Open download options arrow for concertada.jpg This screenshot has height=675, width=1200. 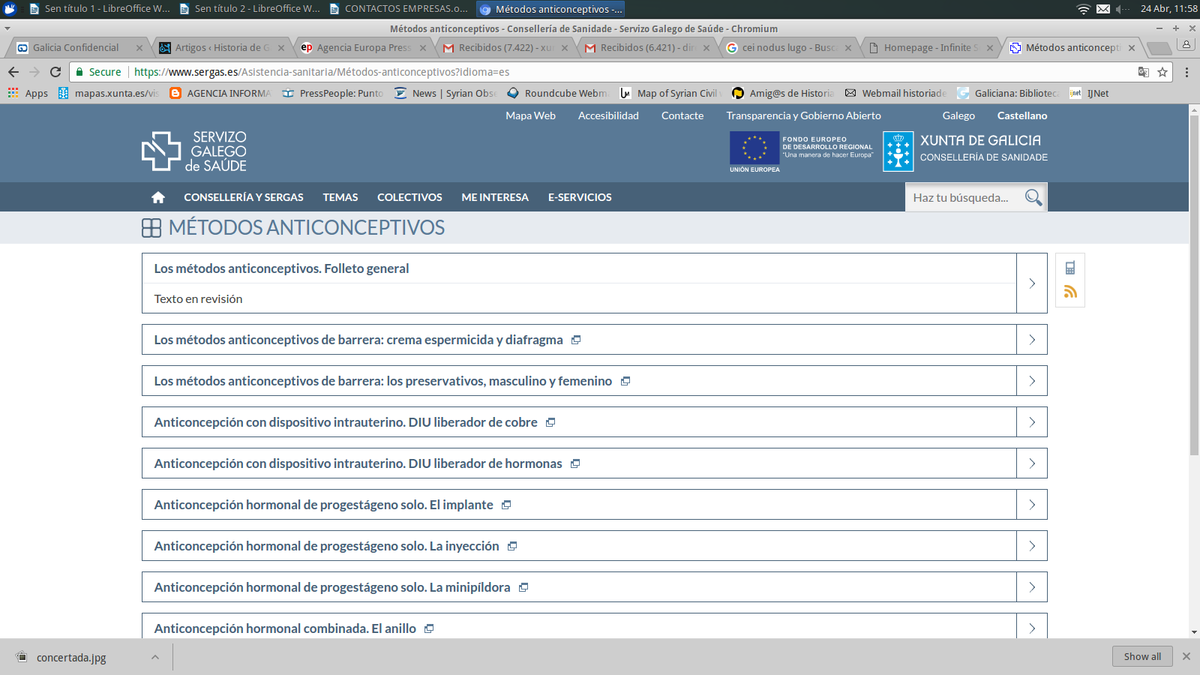(154, 657)
